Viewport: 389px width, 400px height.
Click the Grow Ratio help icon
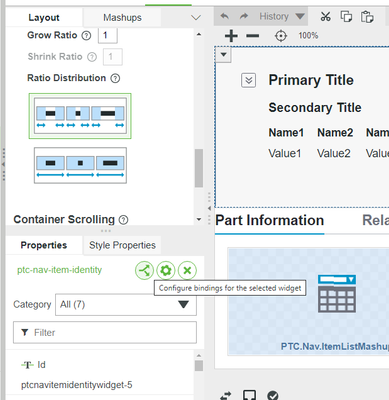click(86, 35)
